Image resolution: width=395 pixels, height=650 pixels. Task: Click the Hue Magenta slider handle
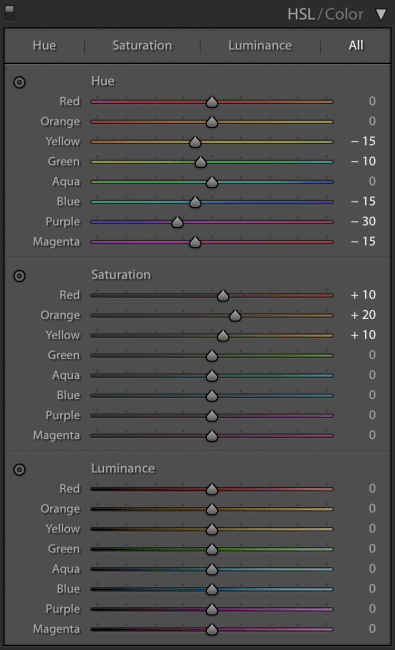point(195,242)
